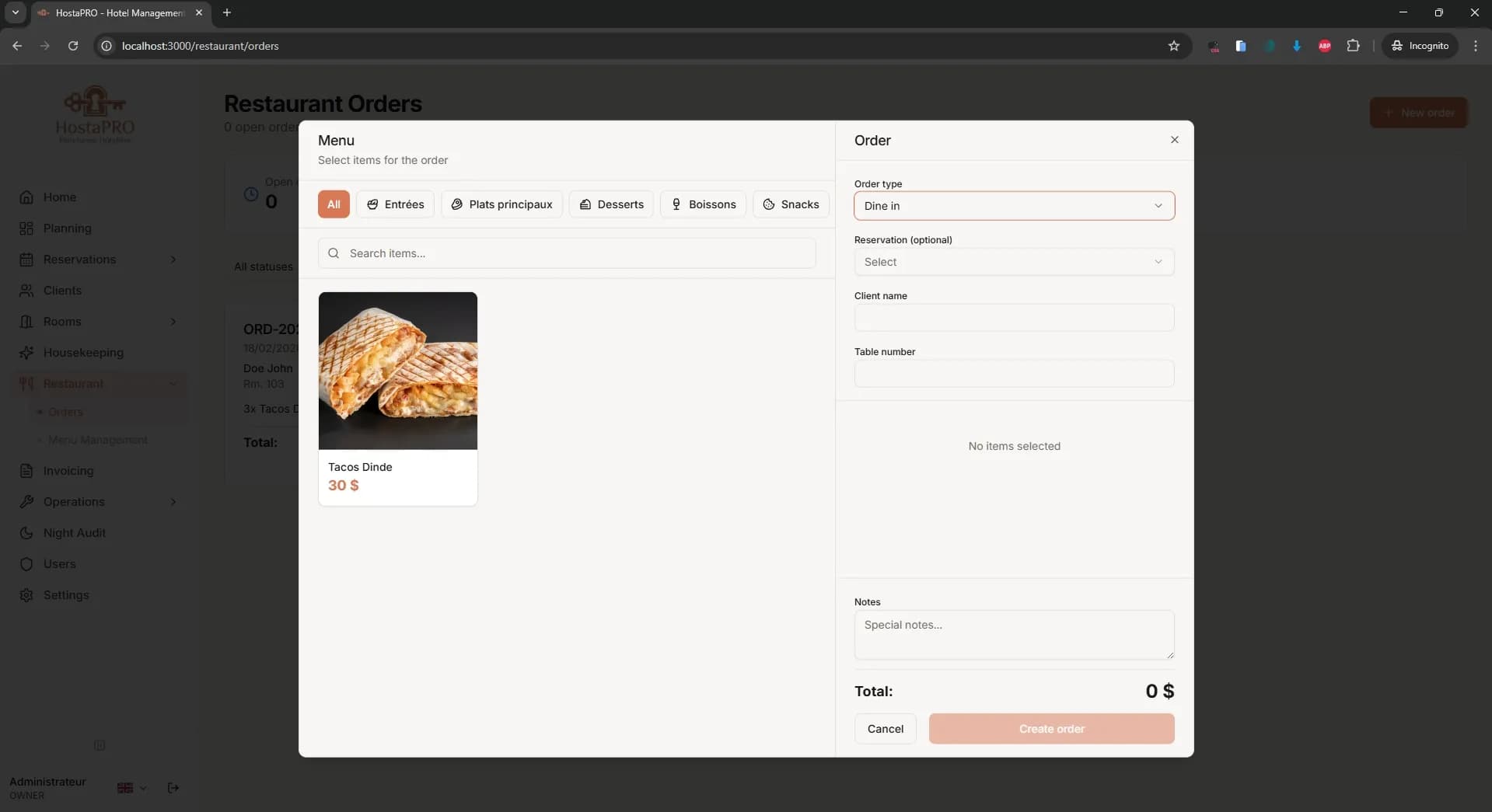Bookmark the page with the star icon
The width and height of the screenshot is (1492, 812).
(x=1173, y=46)
